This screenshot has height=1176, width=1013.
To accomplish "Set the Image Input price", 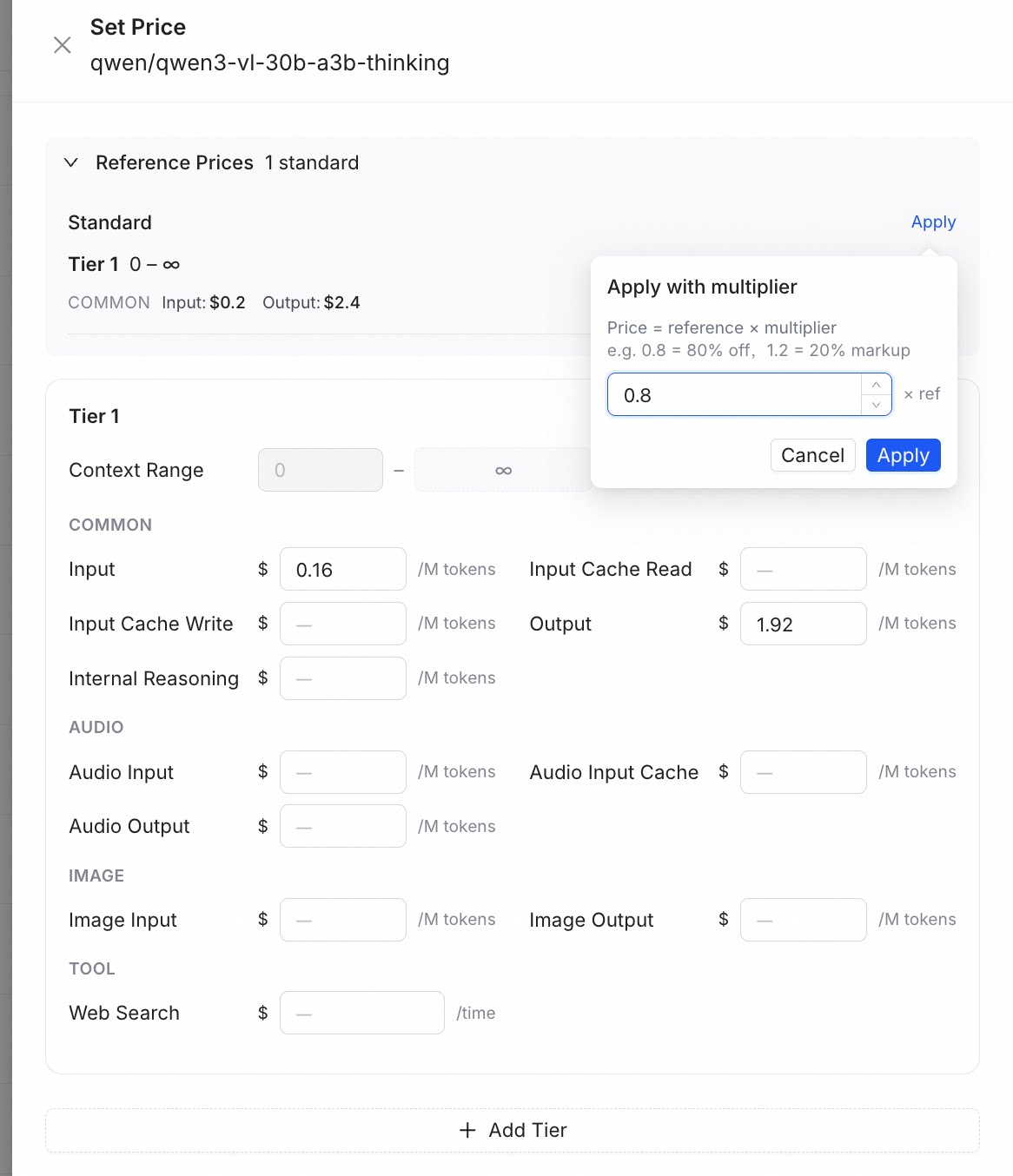I will click(x=343, y=920).
